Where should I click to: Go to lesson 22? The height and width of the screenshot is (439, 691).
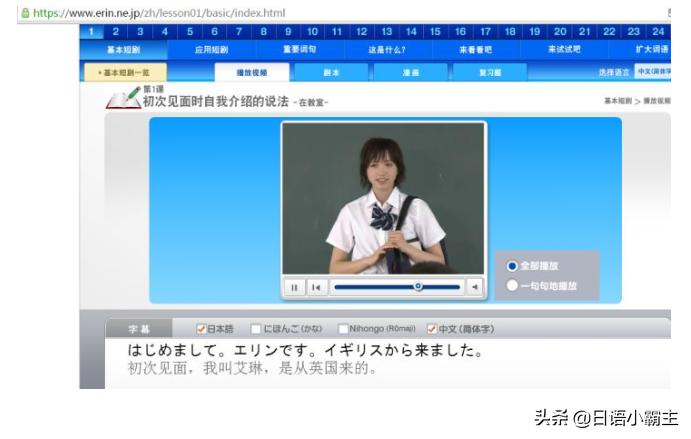[x=609, y=32]
